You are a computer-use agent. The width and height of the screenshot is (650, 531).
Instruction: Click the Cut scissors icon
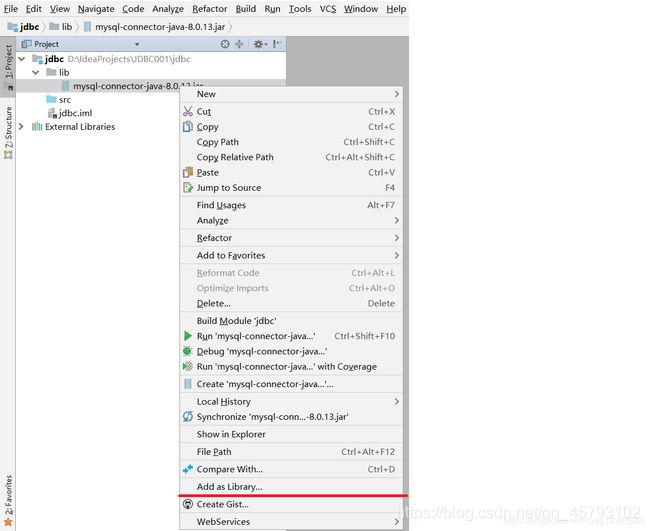tap(188, 112)
